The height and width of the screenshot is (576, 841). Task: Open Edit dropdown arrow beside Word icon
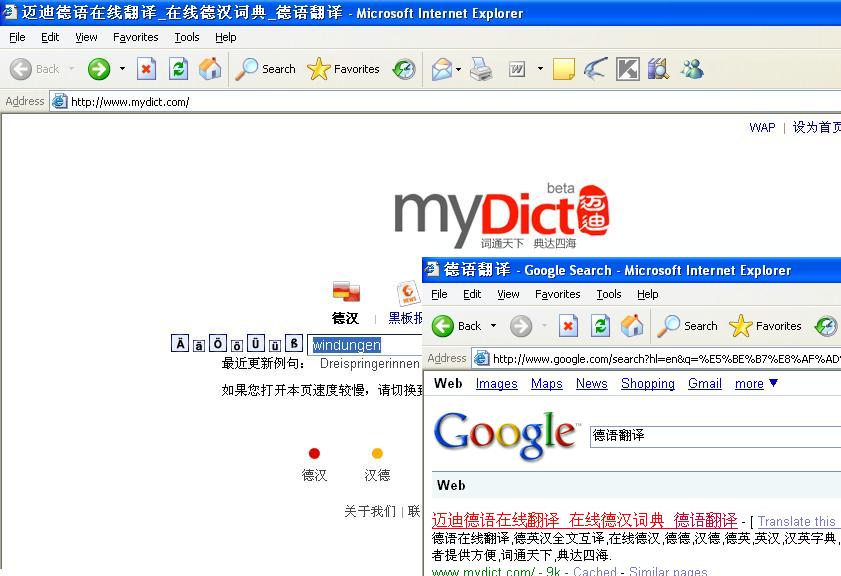click(540, 69)
